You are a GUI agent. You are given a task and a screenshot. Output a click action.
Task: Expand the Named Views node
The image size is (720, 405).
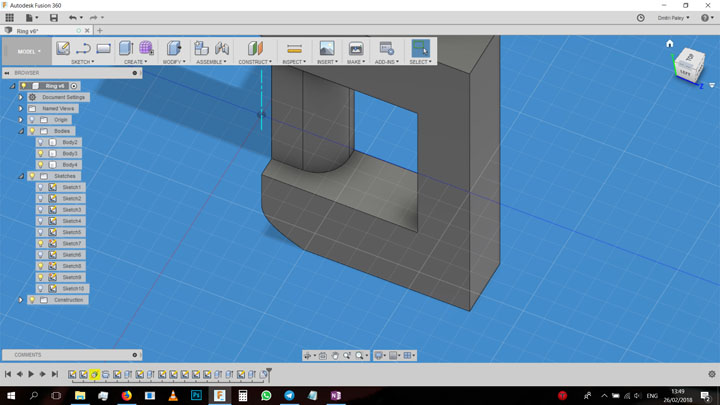pos(21,108)
